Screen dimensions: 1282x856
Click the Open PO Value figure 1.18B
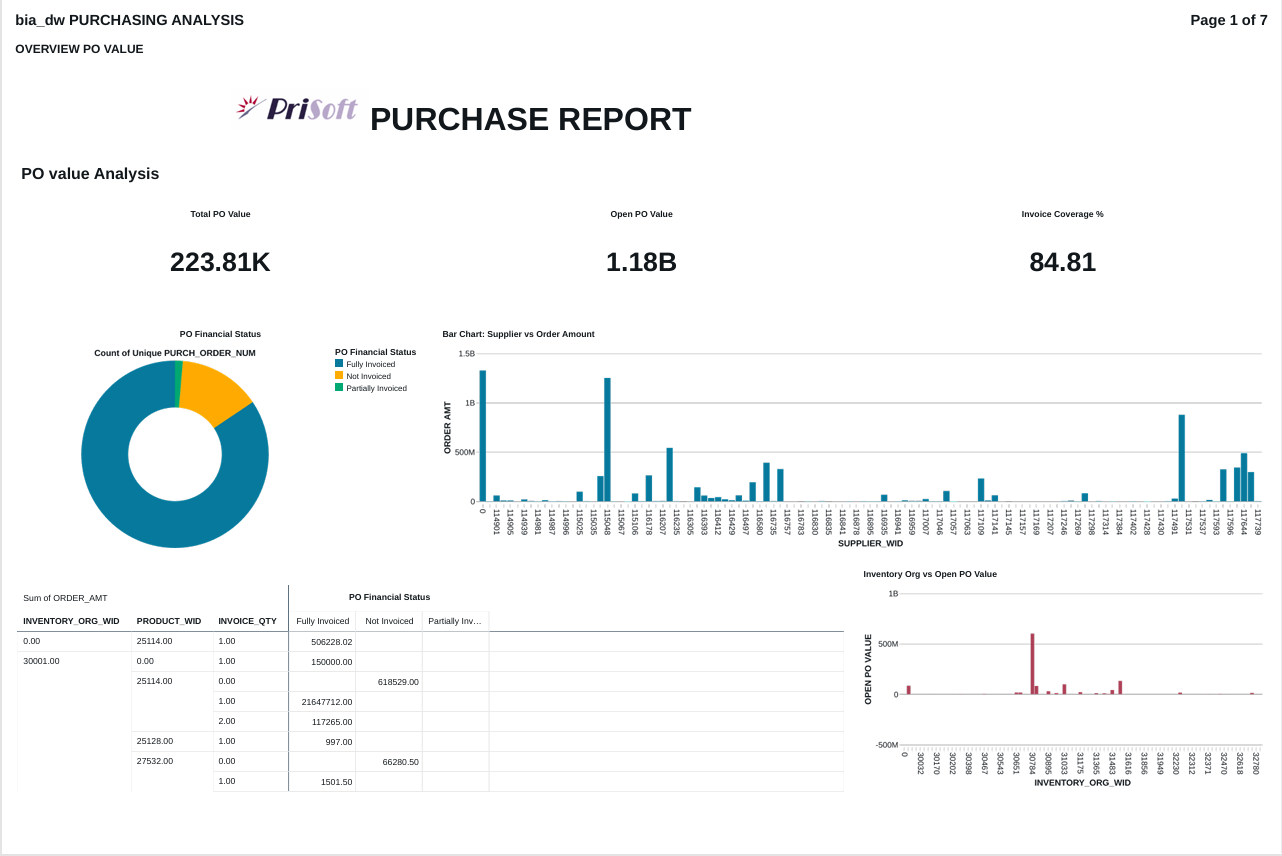pyautogui.click(x=641, y=262)
